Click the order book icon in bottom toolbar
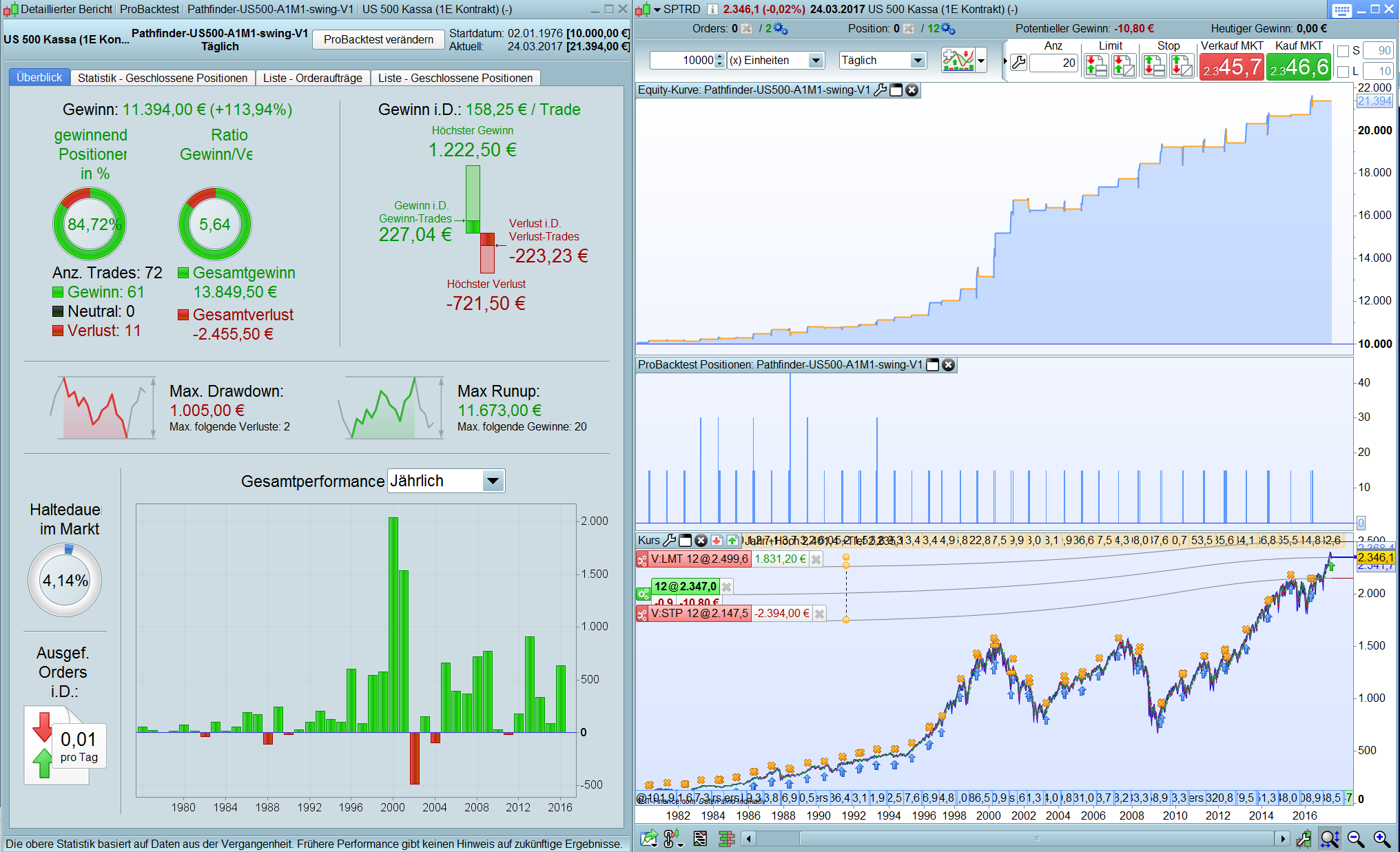The image size is (1400, 852). point(726,838)
